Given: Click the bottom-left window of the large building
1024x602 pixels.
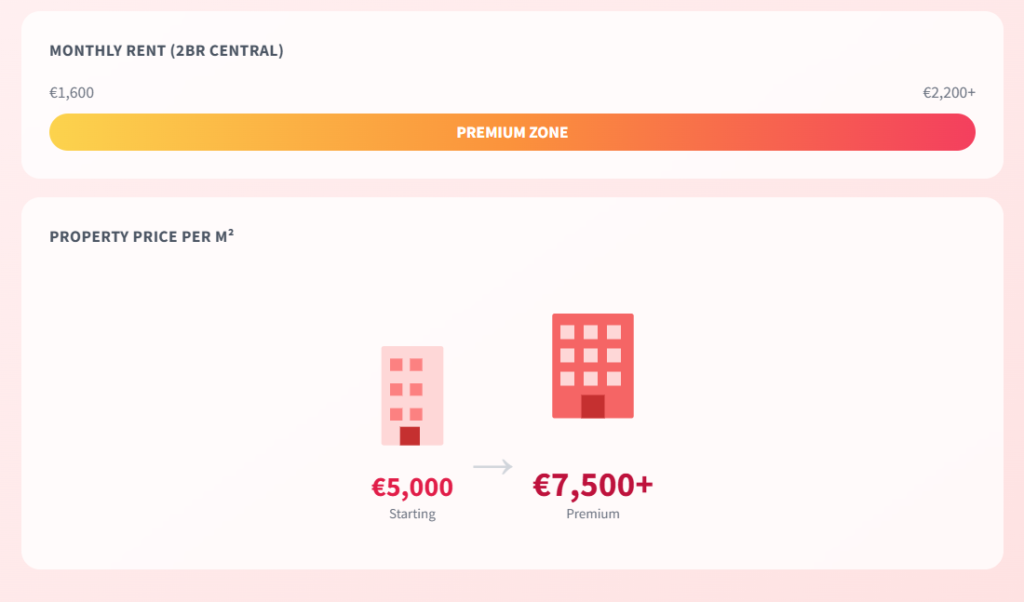Looking at the screenshot, I should tap(567, 378).
